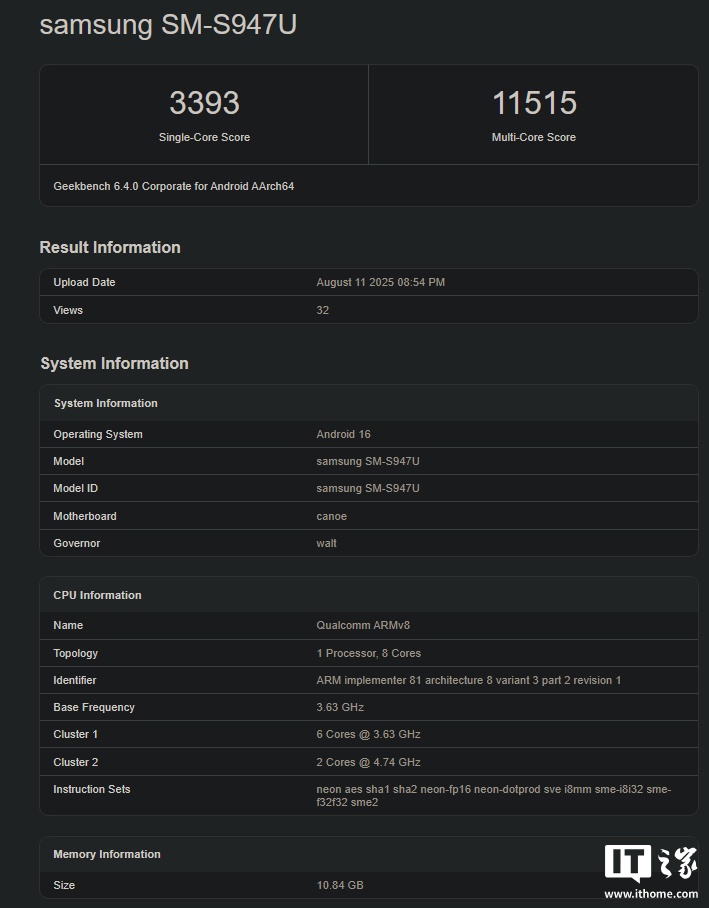This screenshot has height=908, width=709.
Task: Select the 'Base Frequency' row label
Action: [x=94, y=708]
